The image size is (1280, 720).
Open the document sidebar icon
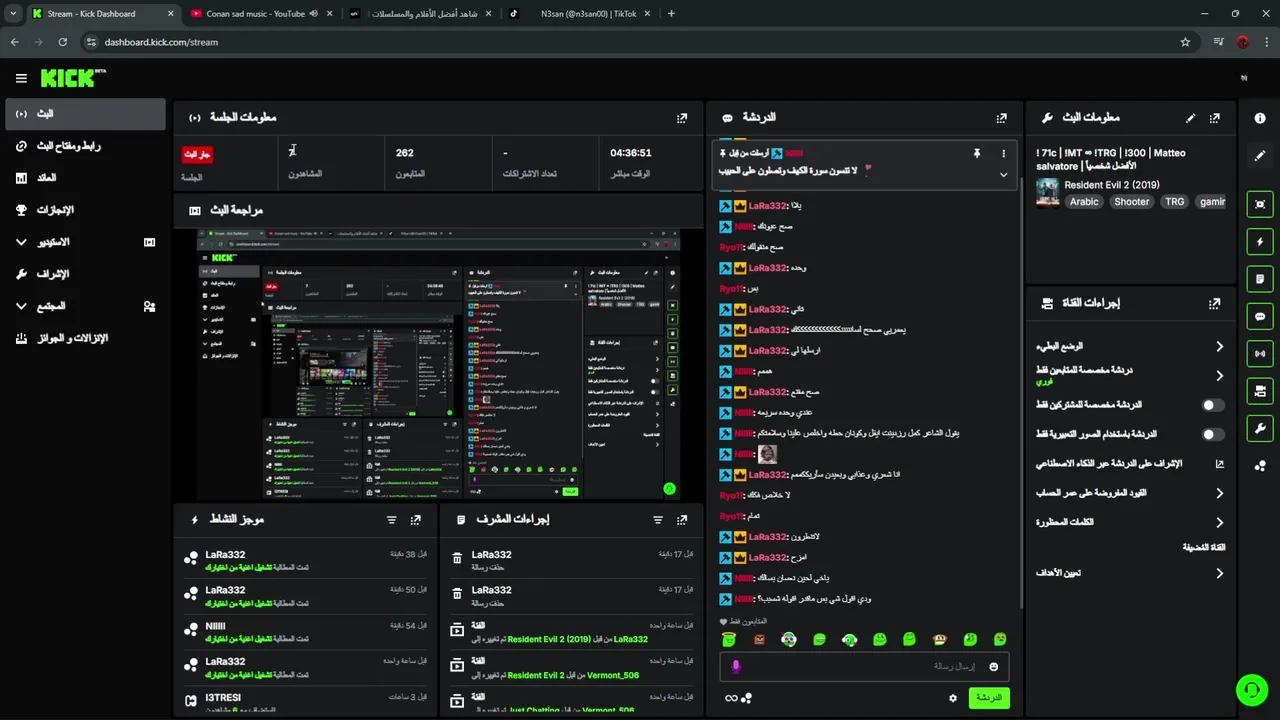pyautogui.click(x=1260, y=279)
